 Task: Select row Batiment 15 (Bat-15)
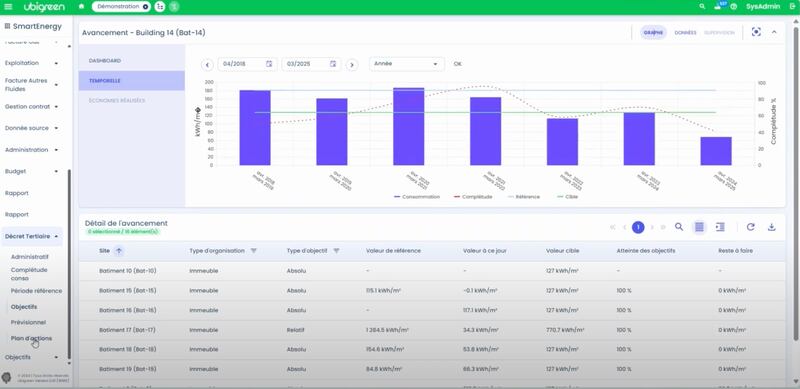(432, 290)
